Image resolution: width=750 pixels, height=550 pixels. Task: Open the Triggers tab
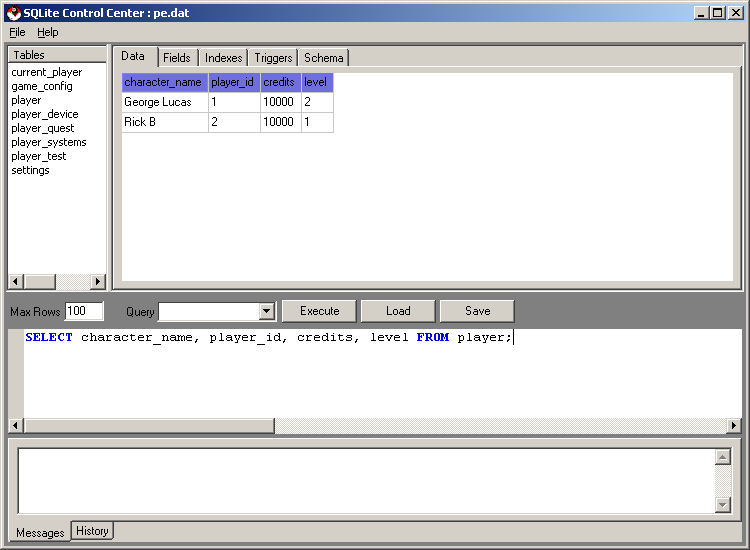(273, 58)
